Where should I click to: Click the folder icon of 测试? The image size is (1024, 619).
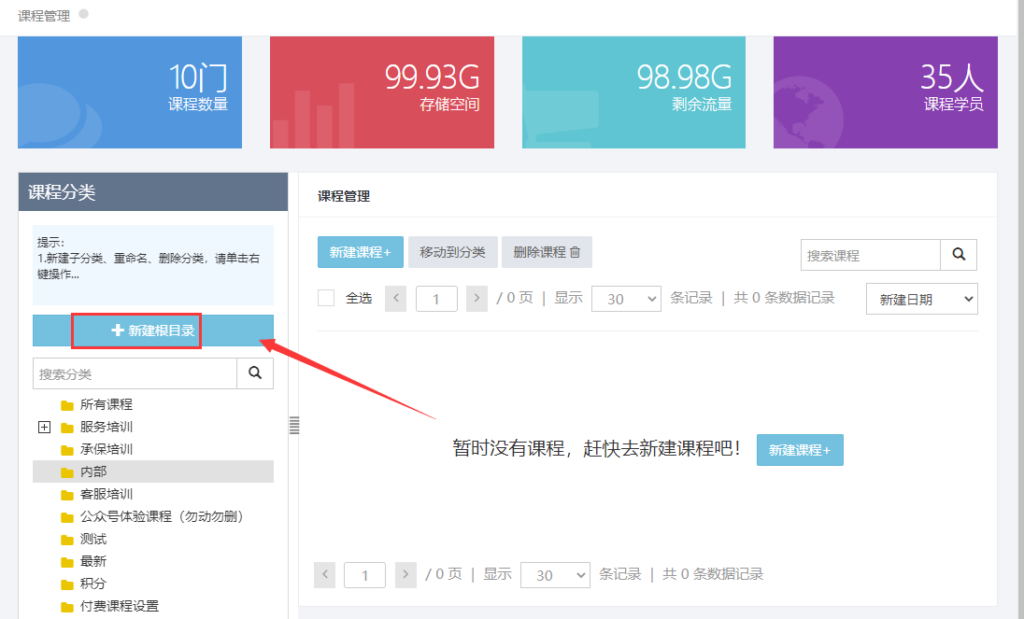[x=67, y=540]
